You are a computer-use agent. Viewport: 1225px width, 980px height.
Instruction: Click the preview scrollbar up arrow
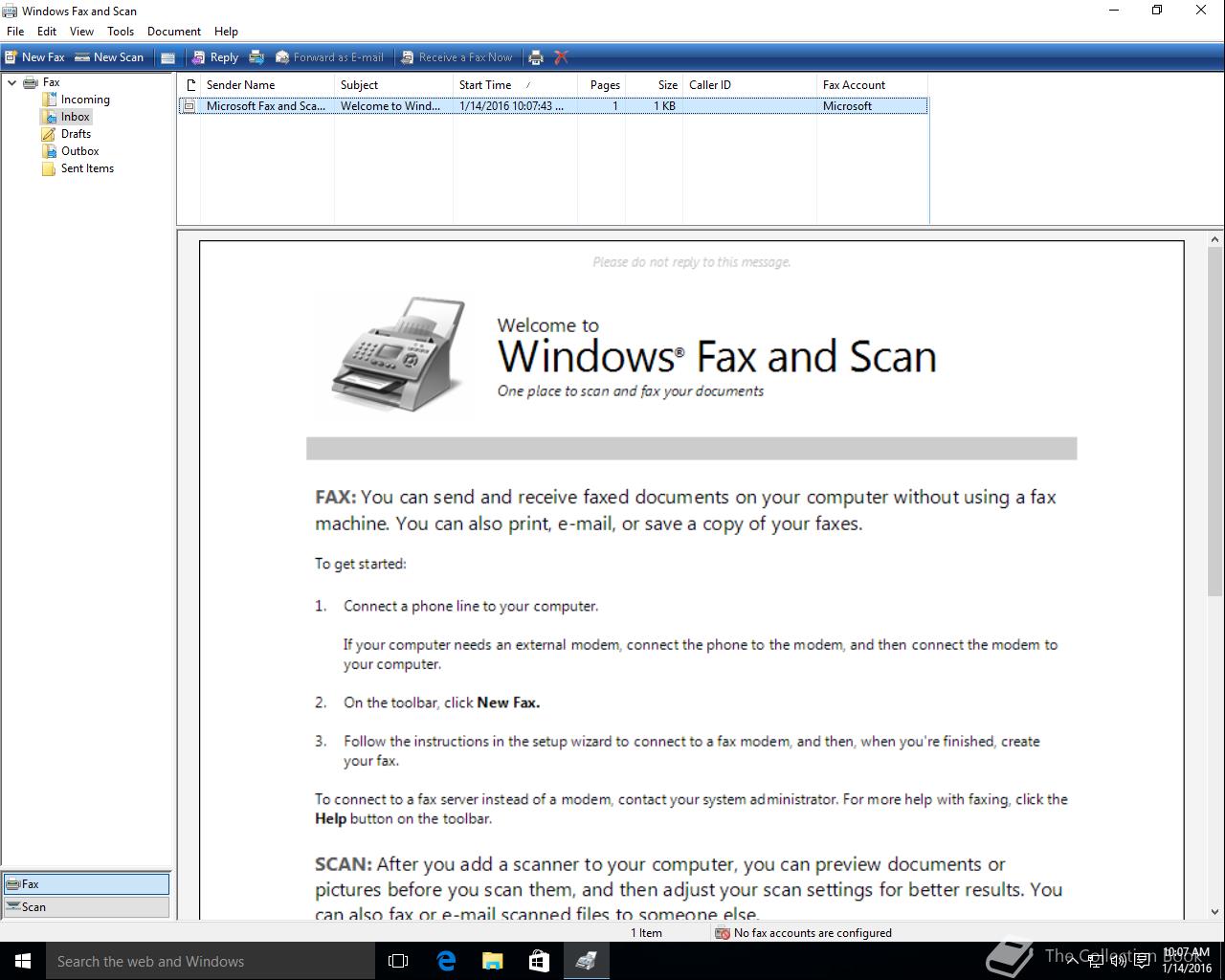click(x=1215, y=240)
